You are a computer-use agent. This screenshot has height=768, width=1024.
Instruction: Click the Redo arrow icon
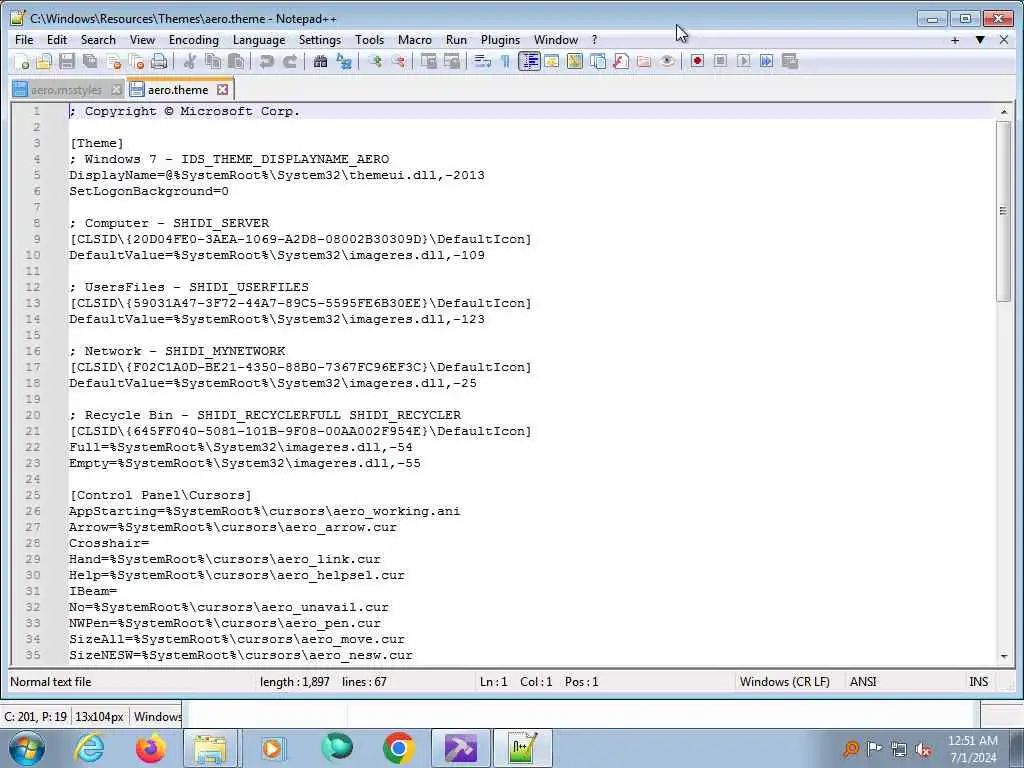290,61
